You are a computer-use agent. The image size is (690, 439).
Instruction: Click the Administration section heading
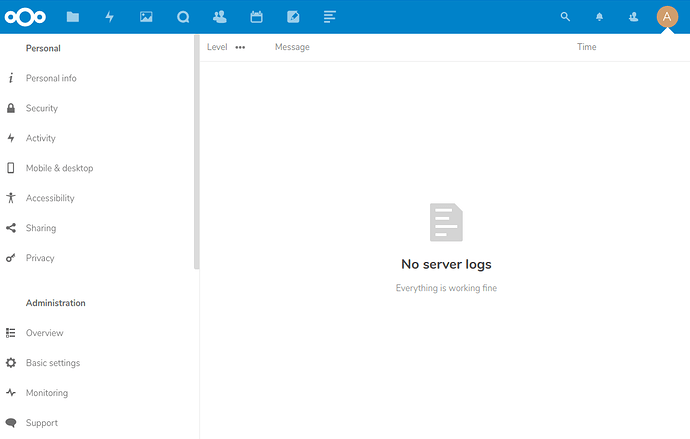click(x=55, y=303)
